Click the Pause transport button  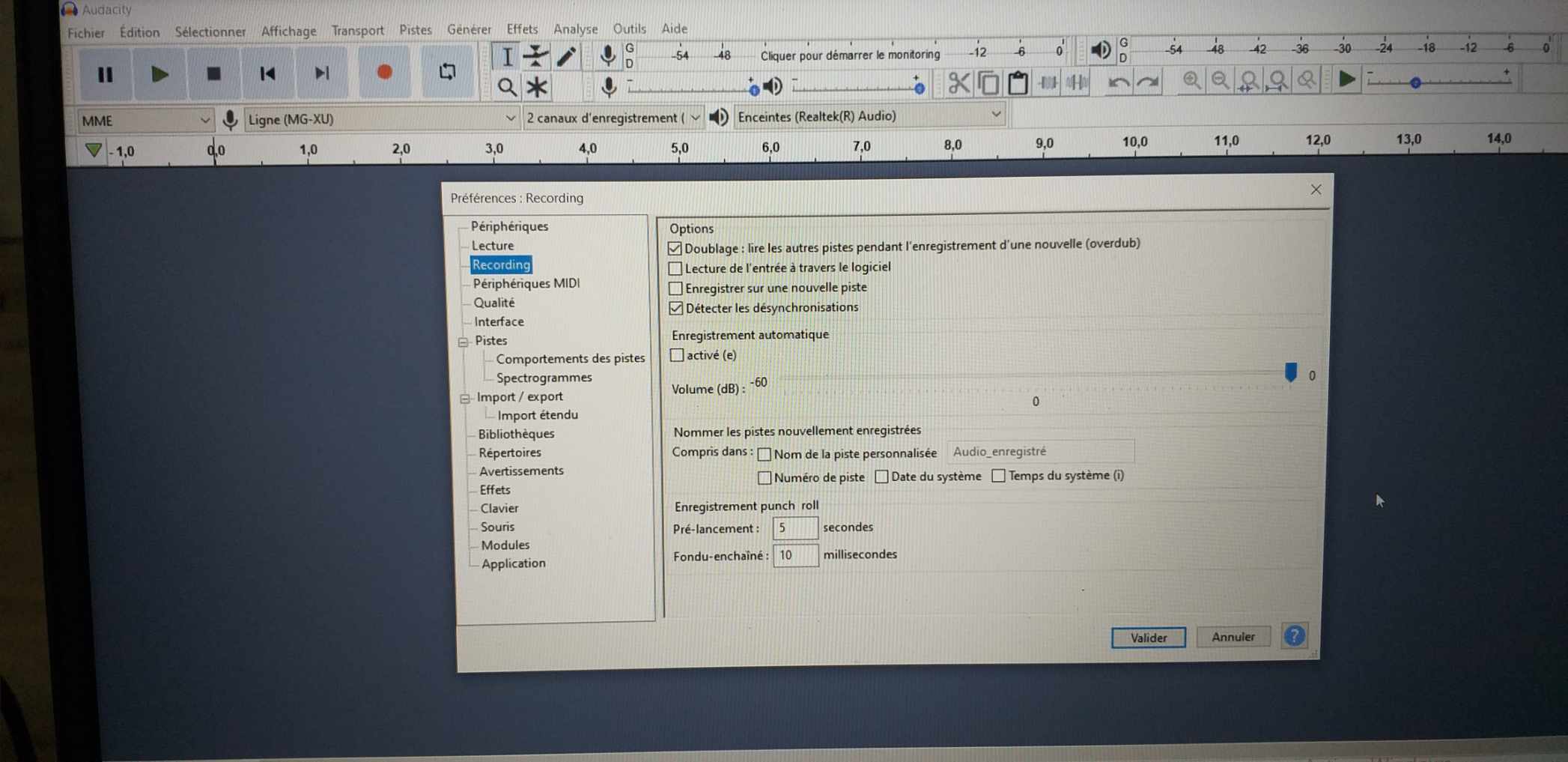105,74
